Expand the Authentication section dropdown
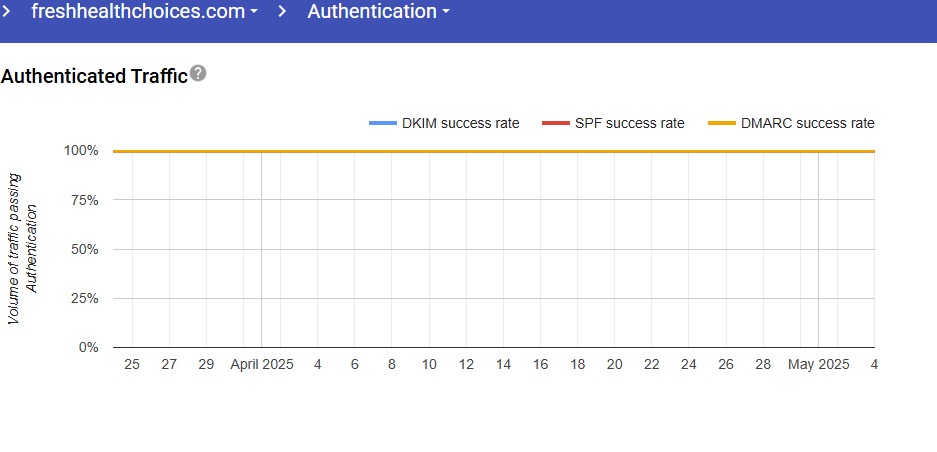The image size is (937, 452). pyautogui.click(x=378, y=12)
